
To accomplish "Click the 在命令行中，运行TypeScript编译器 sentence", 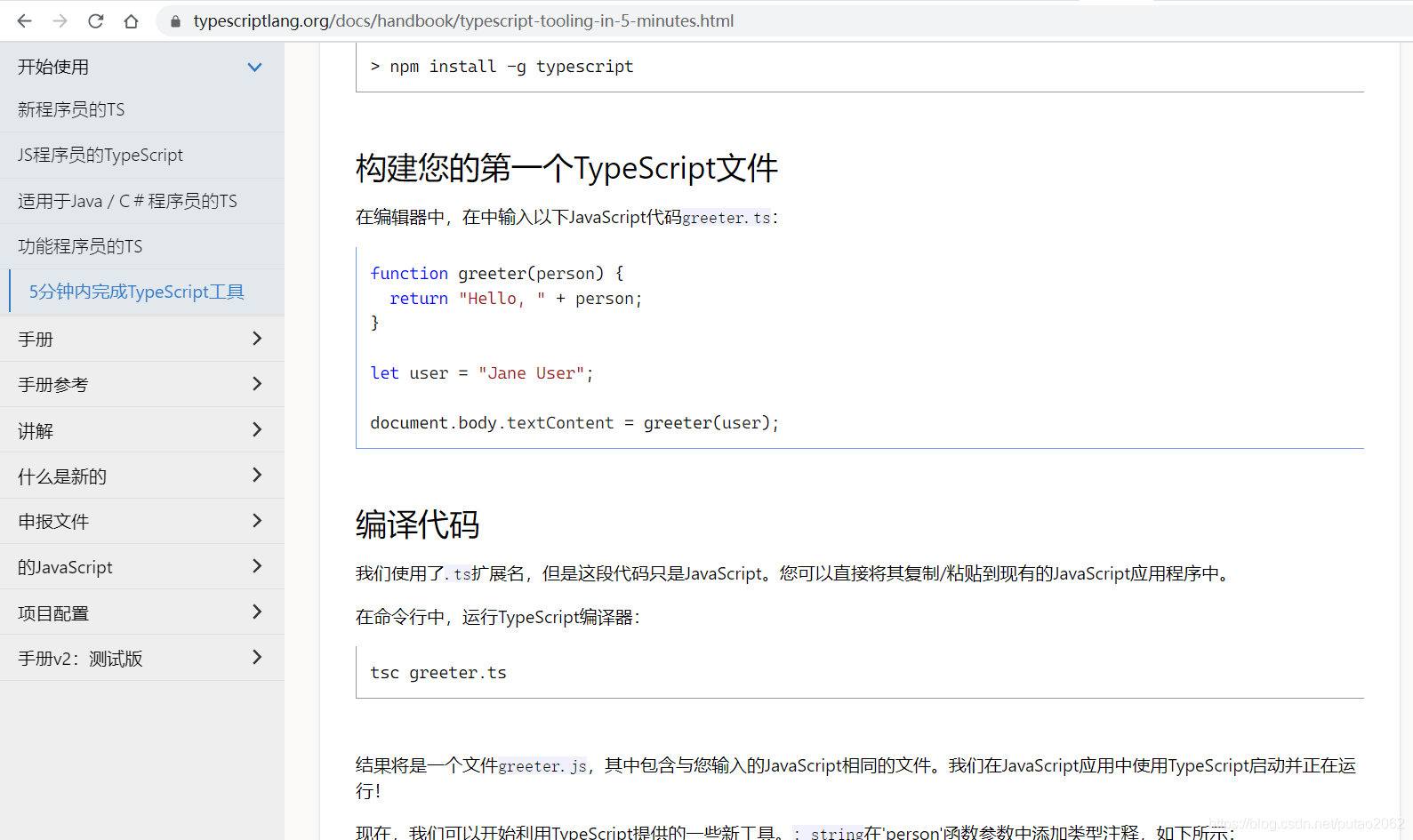I will tap(498, 617).
